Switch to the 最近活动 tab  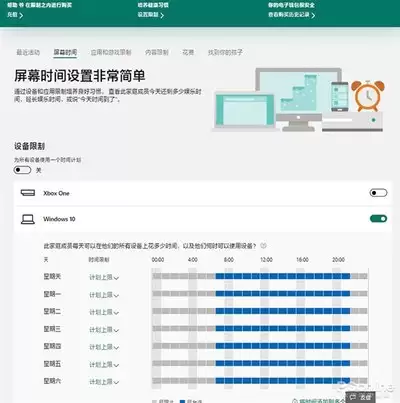(x=28, y=52)
